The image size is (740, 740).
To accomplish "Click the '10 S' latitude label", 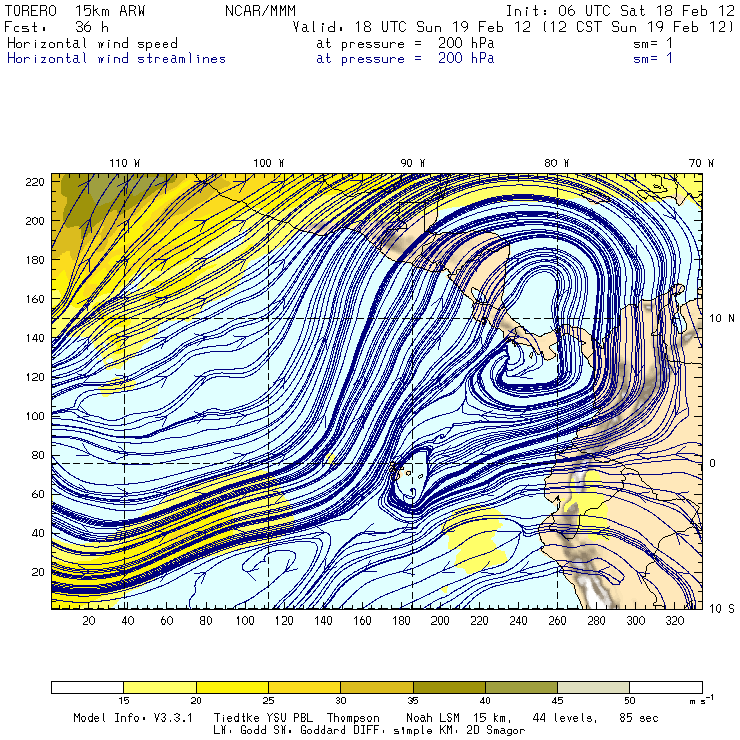I will coord(722,609).
